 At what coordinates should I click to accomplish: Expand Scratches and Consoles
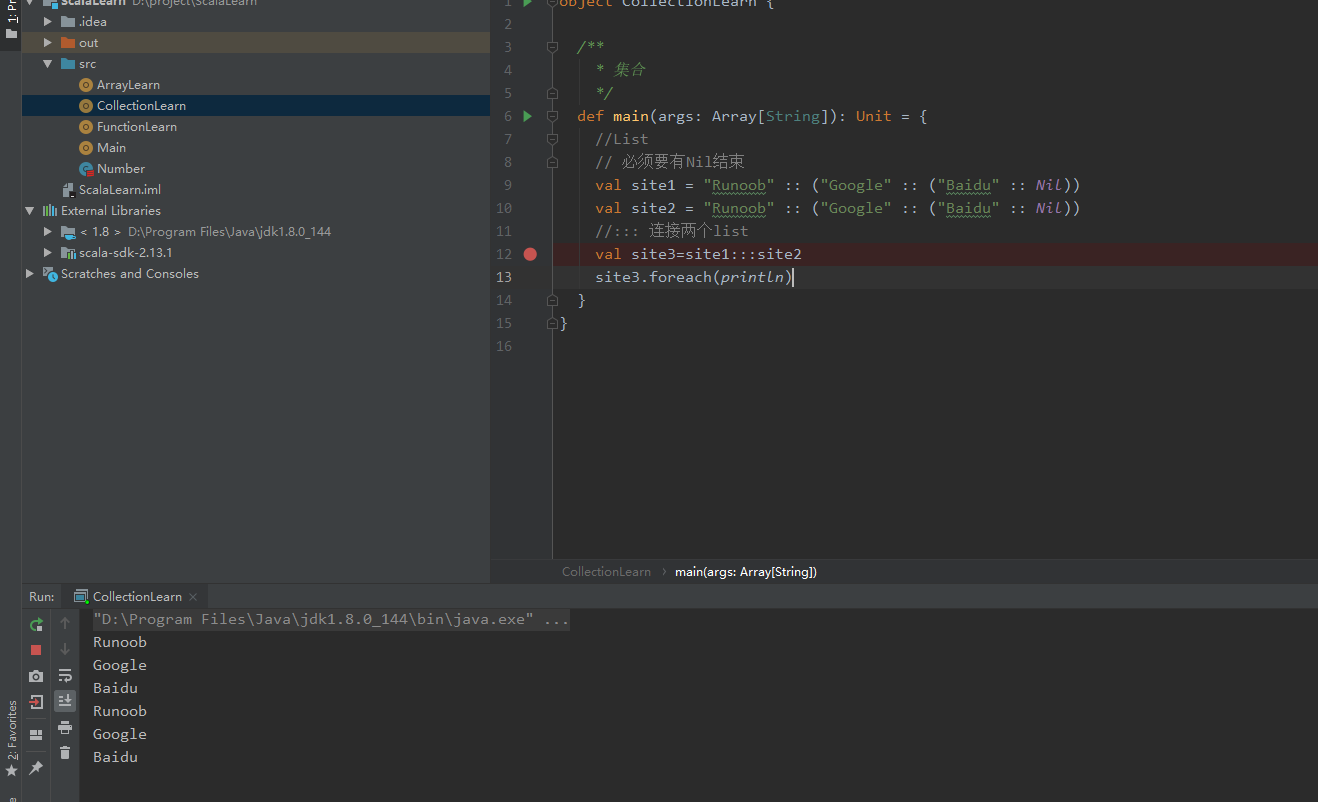coord(30,273)
